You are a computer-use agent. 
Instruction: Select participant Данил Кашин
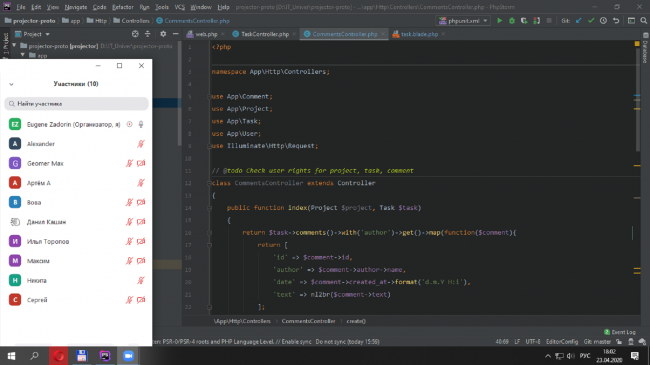click(x=76, y=222)
